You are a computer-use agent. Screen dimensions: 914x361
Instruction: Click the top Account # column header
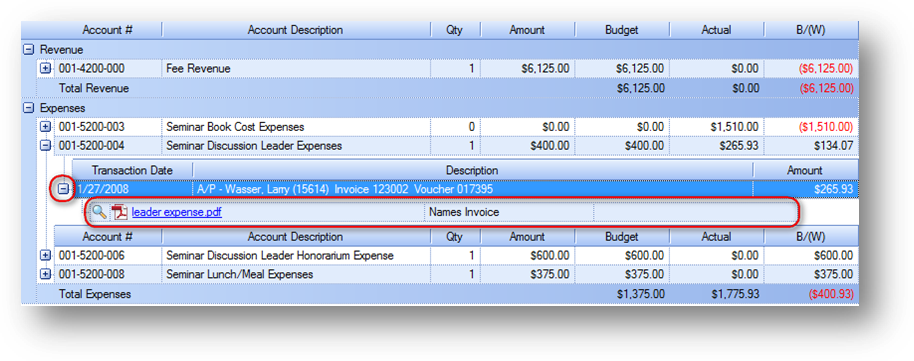[108, 30]
